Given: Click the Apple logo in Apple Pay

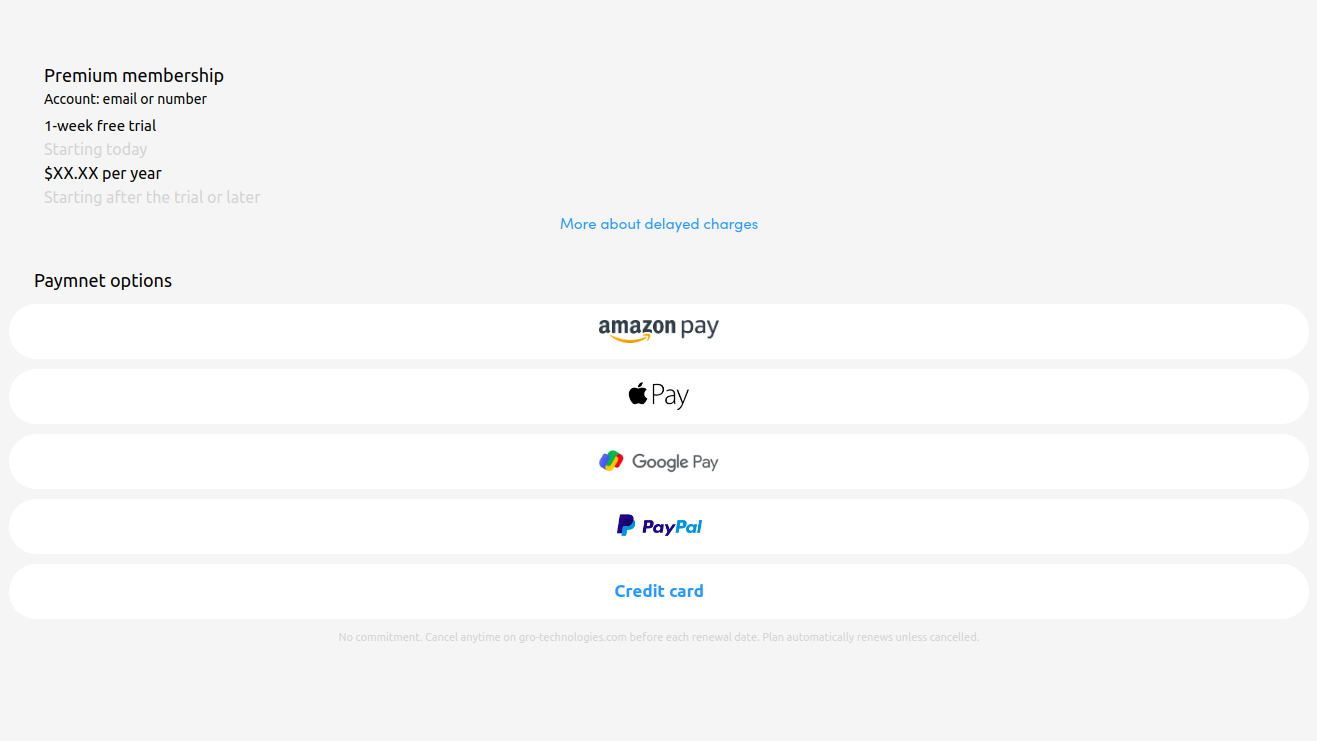Looking at the screenshot, I should (x=638, y=394).
